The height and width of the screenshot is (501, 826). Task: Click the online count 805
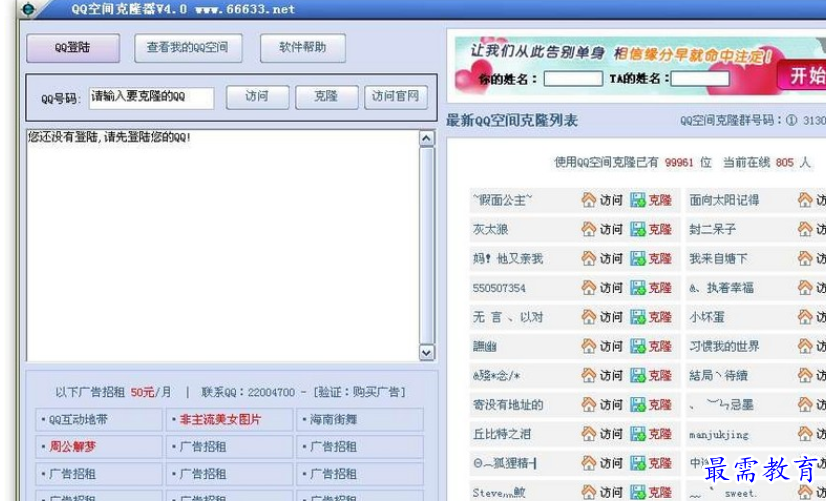[784, 163]
